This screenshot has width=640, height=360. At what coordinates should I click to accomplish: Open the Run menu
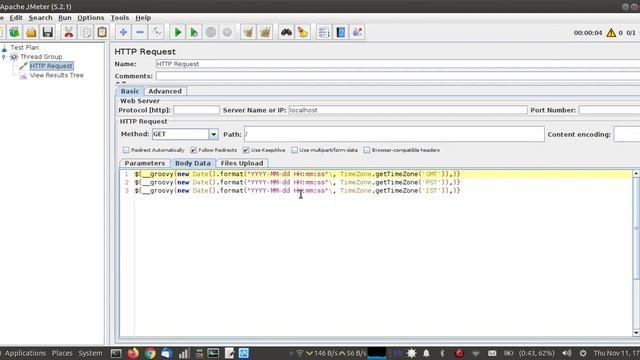tap(64, 18)
